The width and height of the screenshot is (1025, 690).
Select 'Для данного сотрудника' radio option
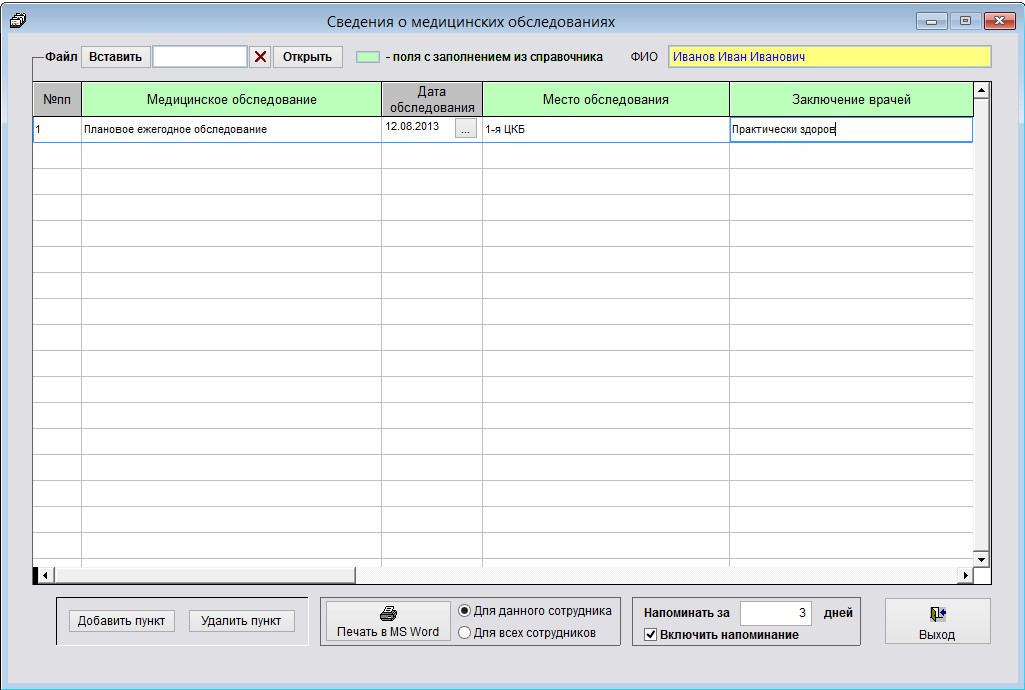click(464, 611)
